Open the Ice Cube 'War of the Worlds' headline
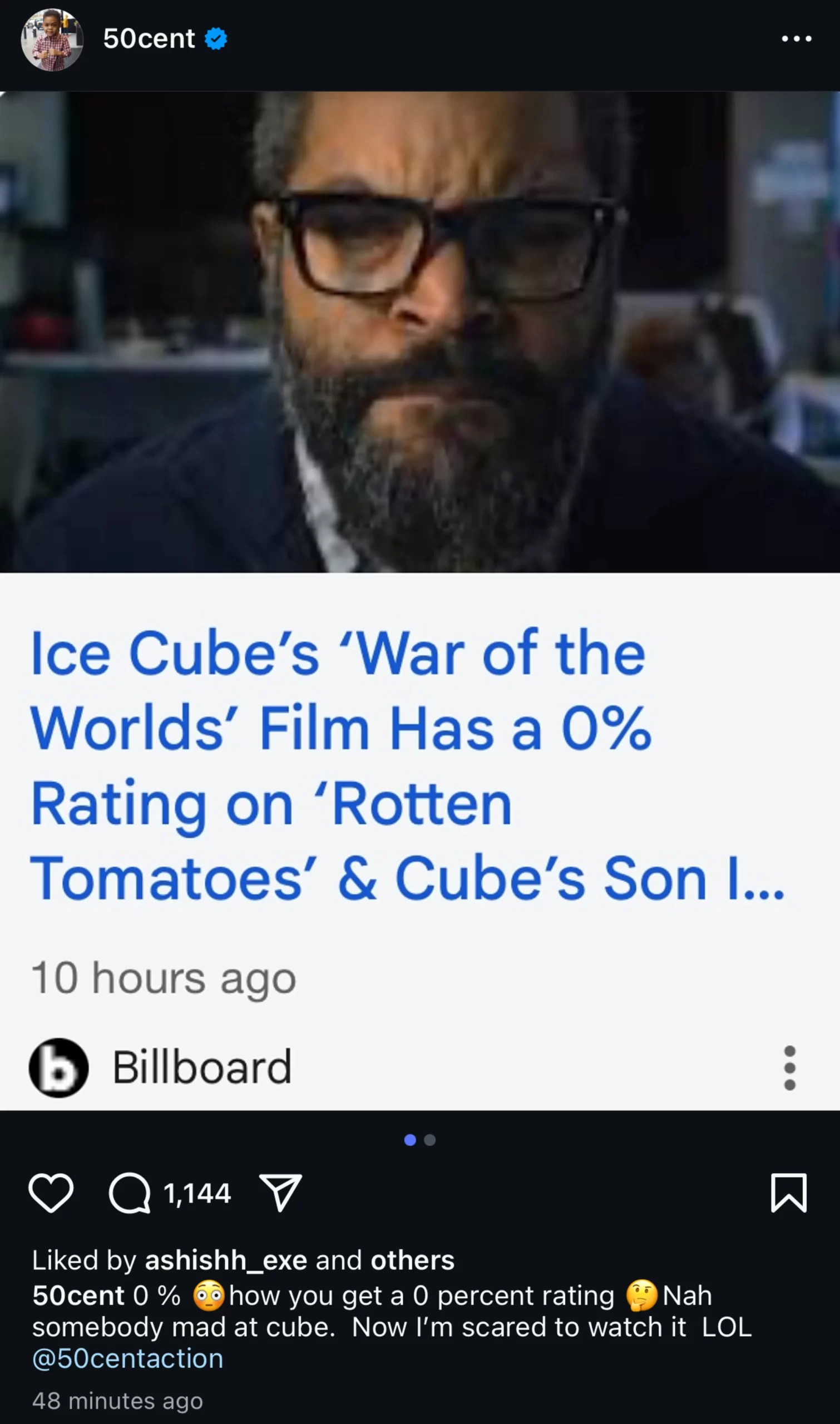 pos(408,765)
